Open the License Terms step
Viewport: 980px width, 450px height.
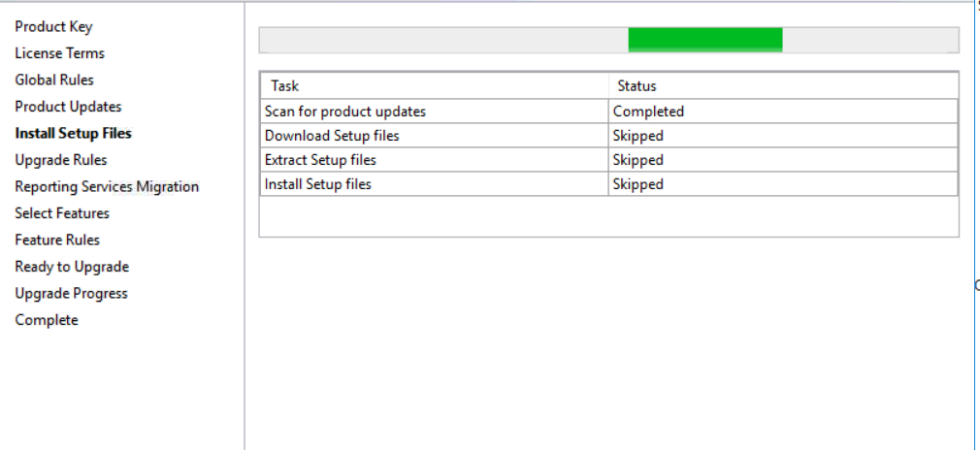pyautogui.click(x=59, y=53)
